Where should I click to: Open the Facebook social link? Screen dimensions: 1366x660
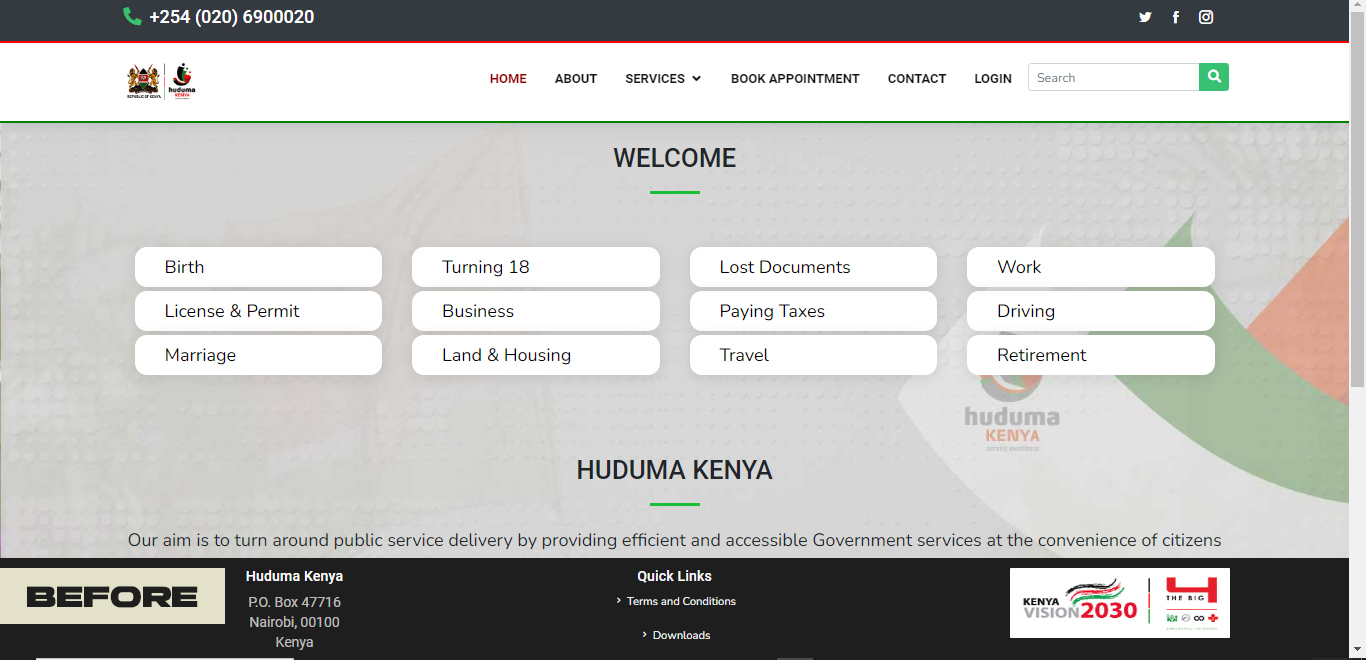pyautogui.click(x=1176, y=17)
